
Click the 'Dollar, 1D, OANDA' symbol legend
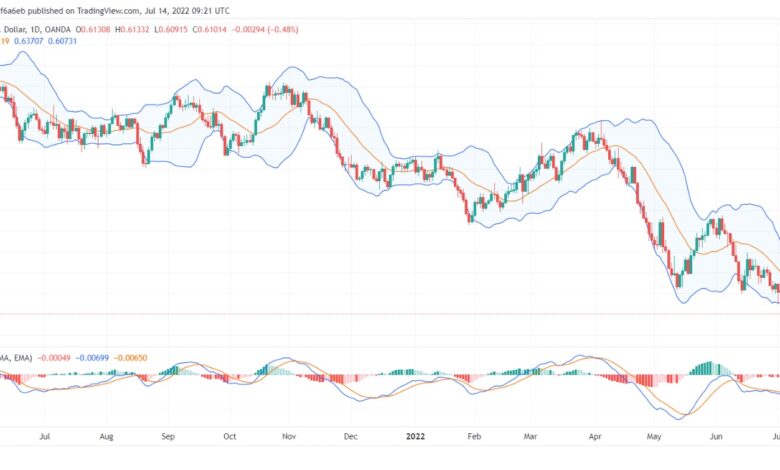pos(35,29)
